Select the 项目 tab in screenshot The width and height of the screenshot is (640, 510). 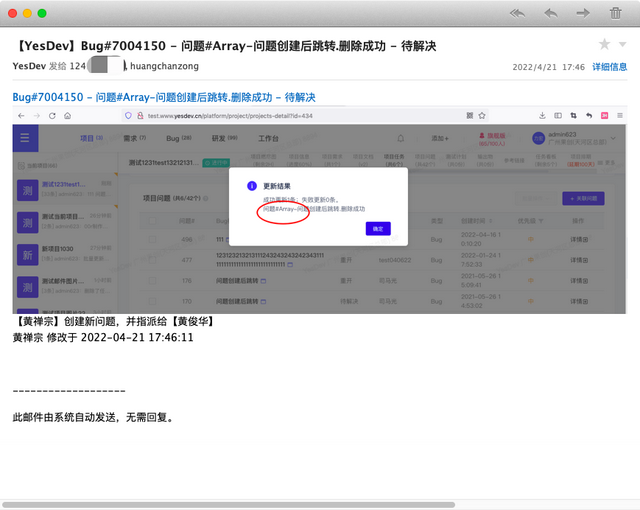91,138
